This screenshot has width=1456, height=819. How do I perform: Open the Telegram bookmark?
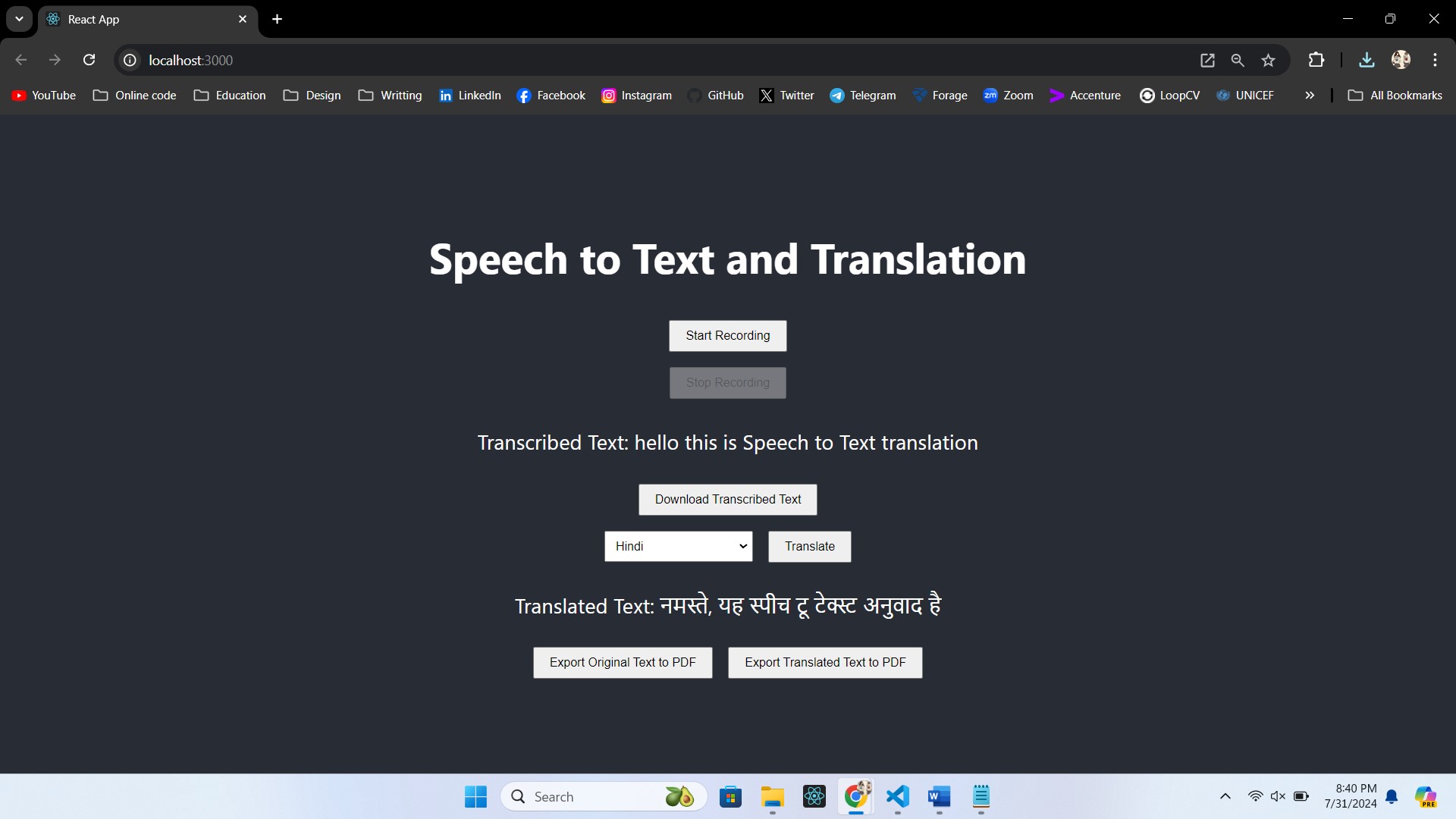(x=863, y=95)
